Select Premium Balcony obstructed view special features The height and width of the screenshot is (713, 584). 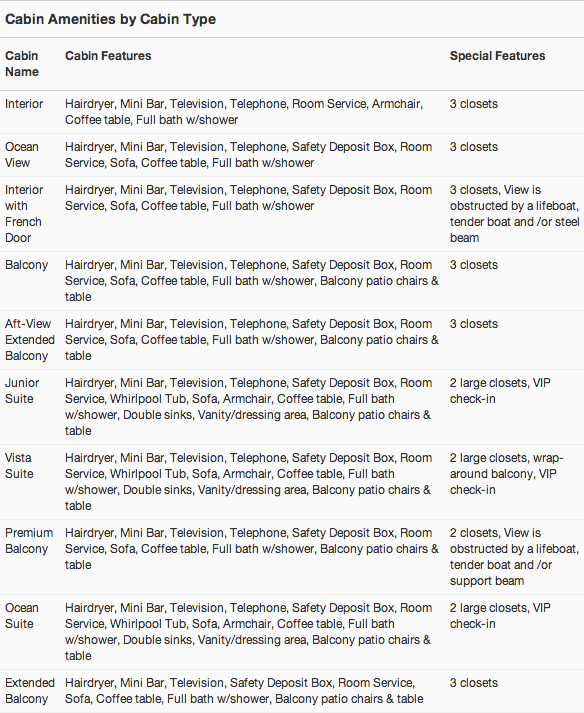(514, 557)
